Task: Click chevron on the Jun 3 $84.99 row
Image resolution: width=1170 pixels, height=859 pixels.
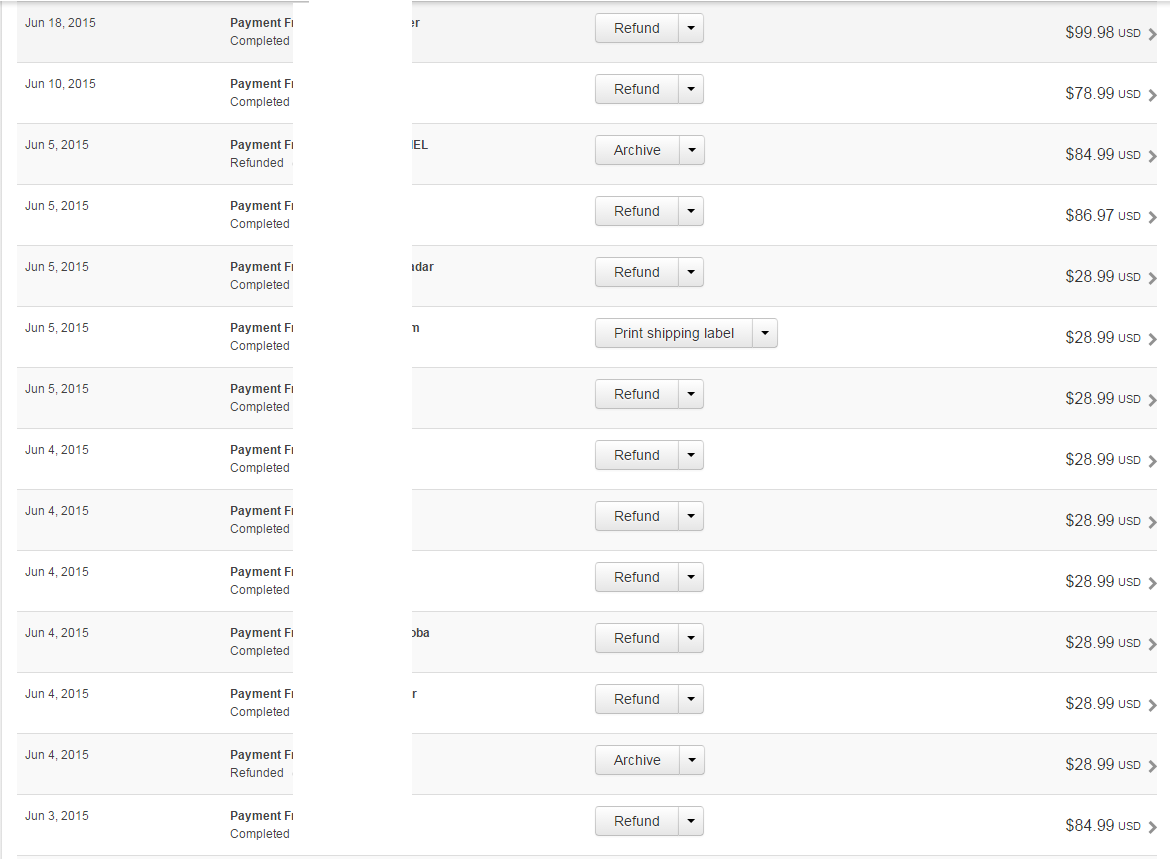Action: point(1153,827)
